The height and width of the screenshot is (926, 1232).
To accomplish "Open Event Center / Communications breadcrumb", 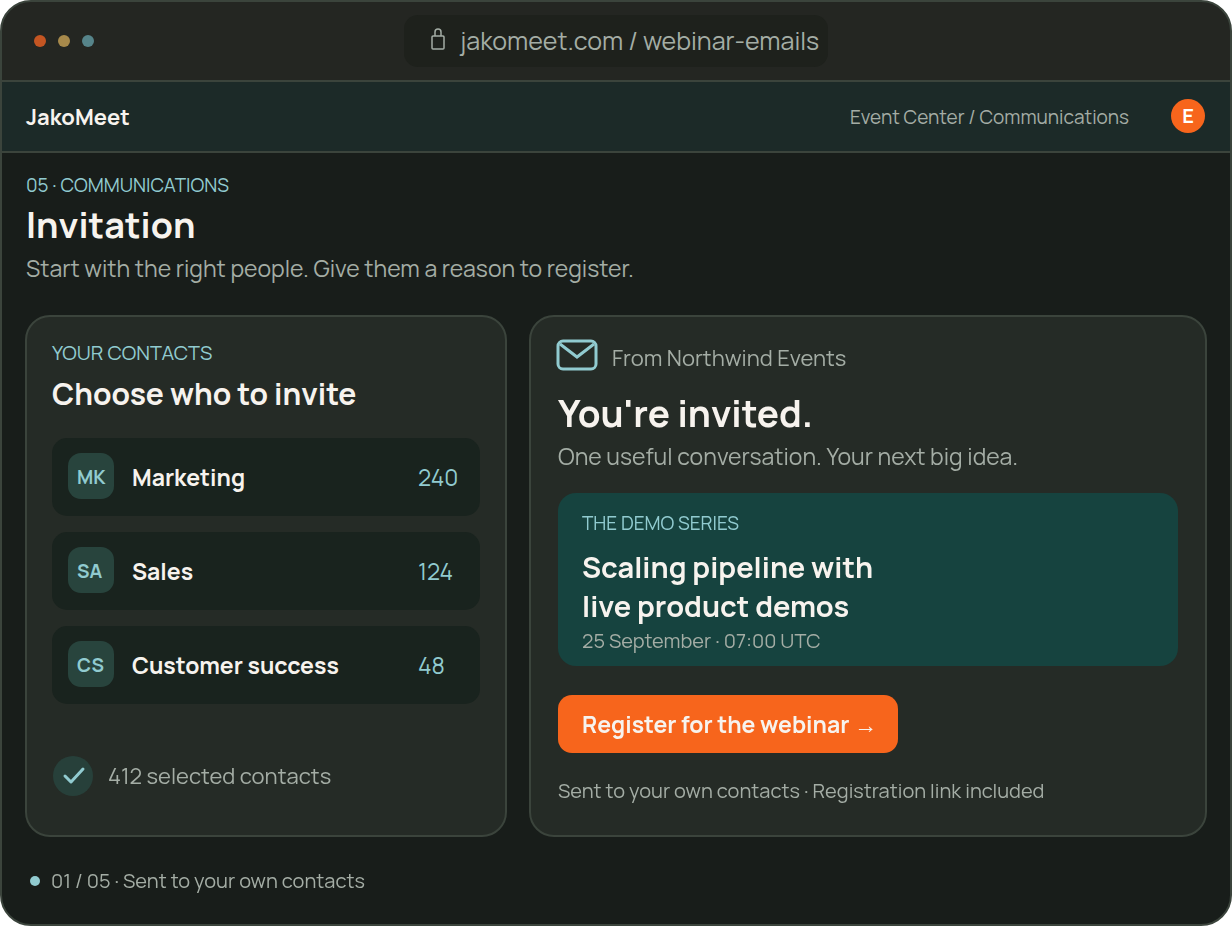I will (x=989, y=117).
